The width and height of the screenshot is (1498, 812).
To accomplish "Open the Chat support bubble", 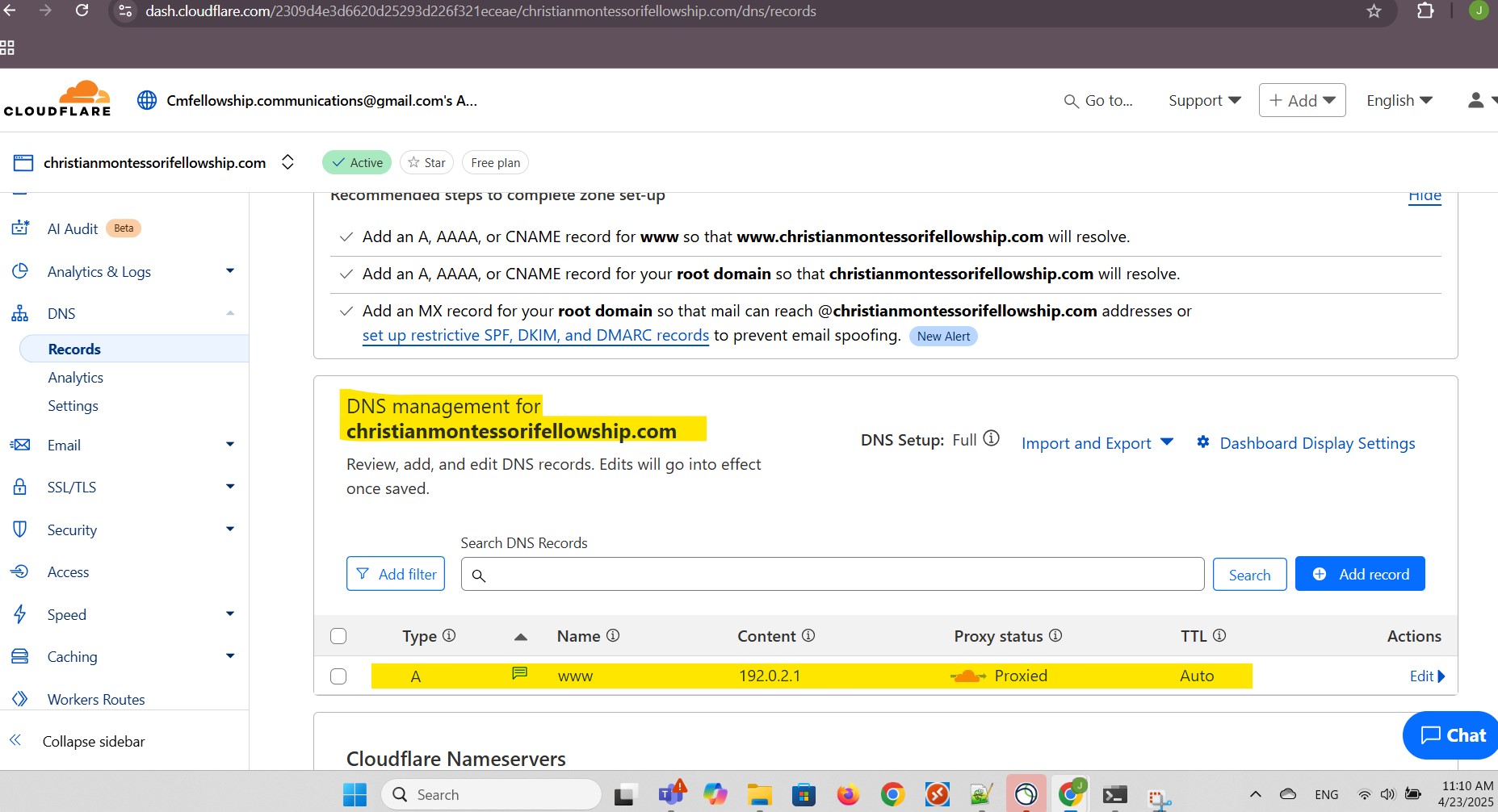I will pyautogui.click(x=1452, y=735).
